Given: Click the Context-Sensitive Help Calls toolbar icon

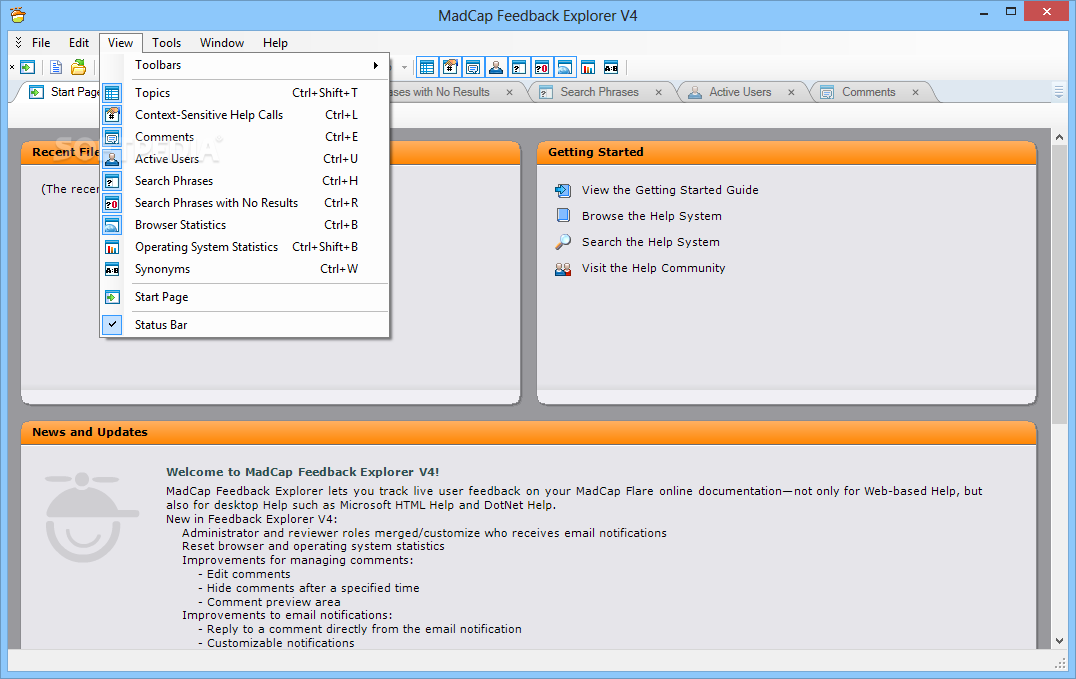Looking at the screenshot, I should point(450,67).
